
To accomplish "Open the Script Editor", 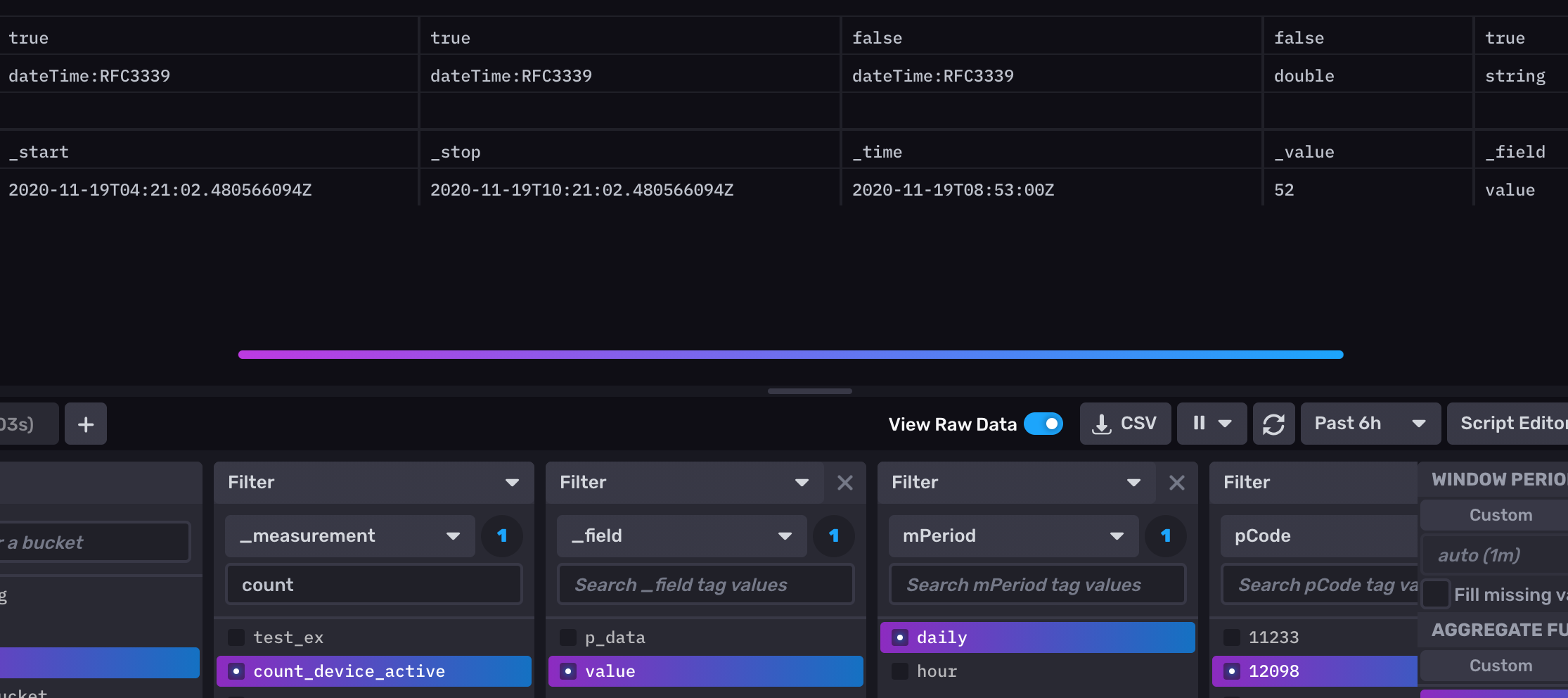I will (1511, 424).
